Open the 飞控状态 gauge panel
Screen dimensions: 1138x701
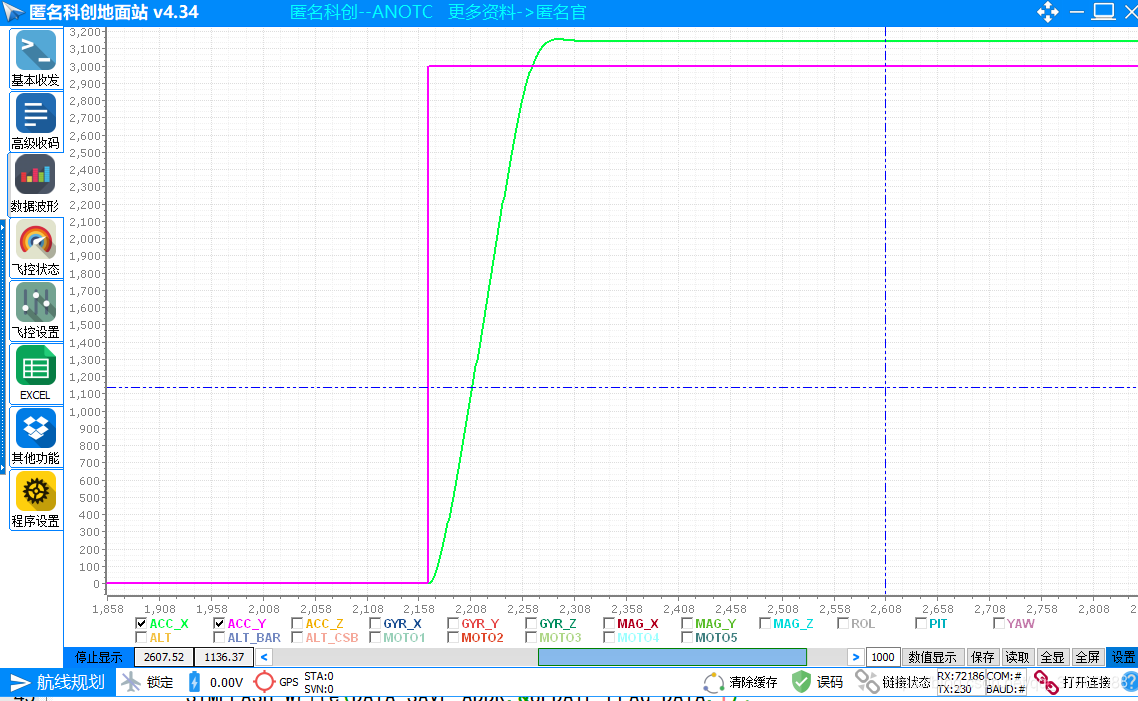(x=36, y=248)
